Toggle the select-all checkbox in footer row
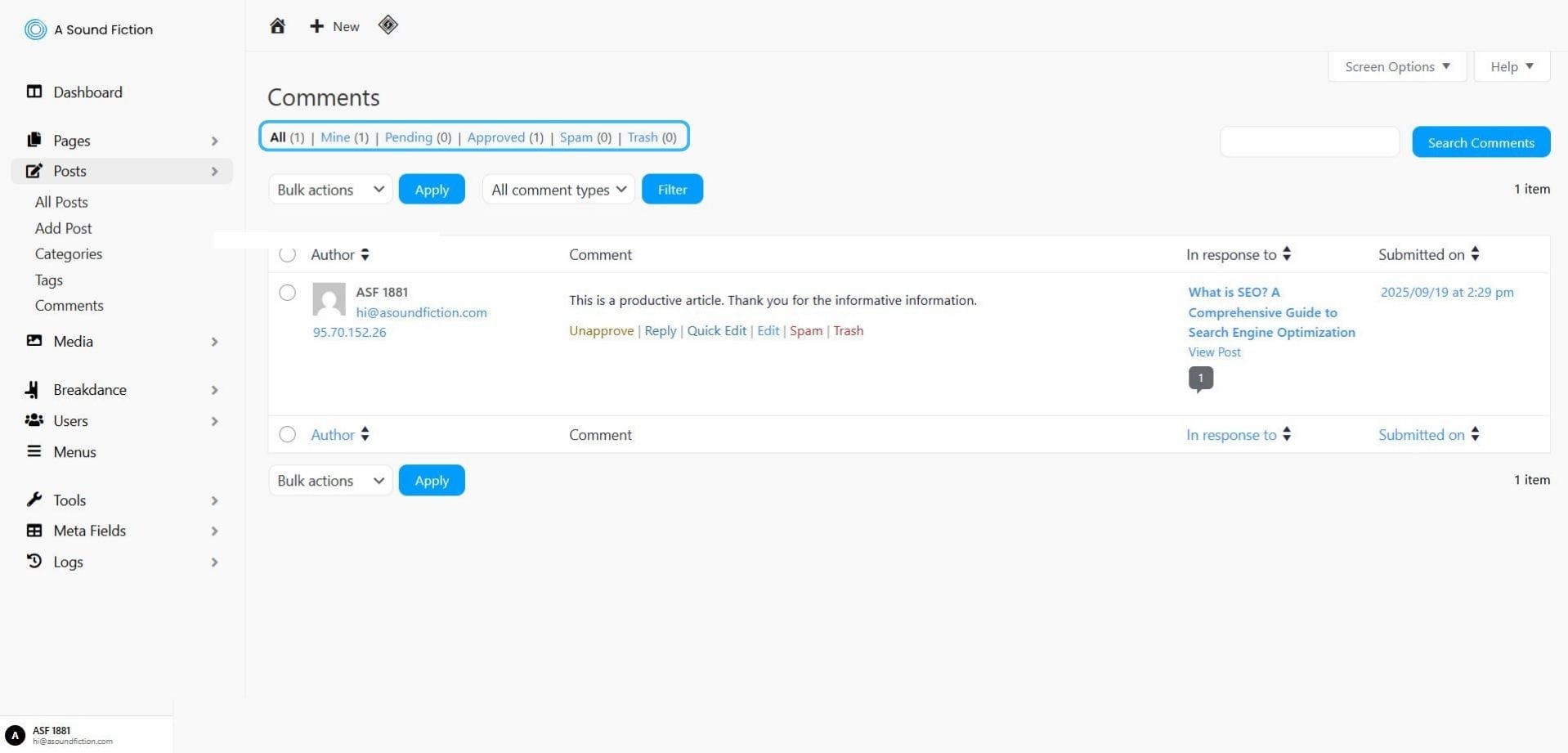The width and height of the screenshot is (1568, 753). click(x=287, y=435)
